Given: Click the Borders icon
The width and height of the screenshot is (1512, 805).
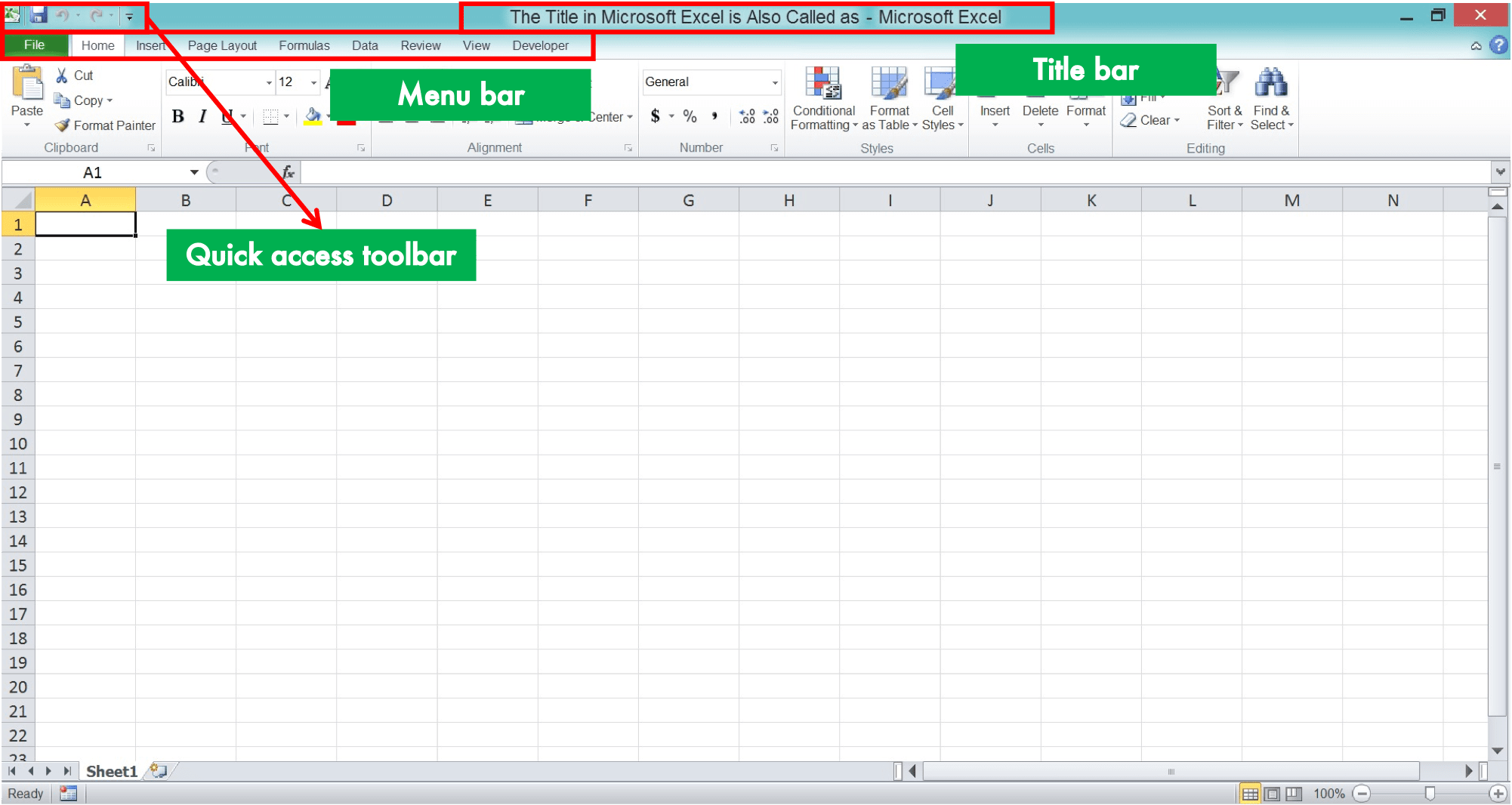Looking at the screenshot, I should pos(270,116).
